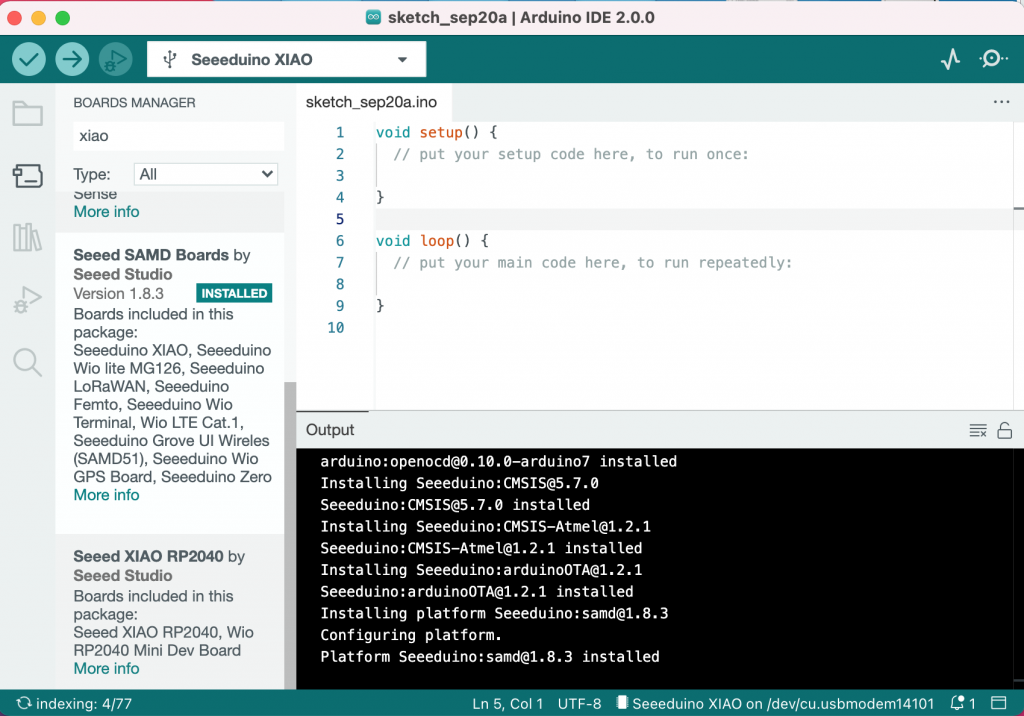Click Ln 5, Col 1 in status bar

(507, 704)
